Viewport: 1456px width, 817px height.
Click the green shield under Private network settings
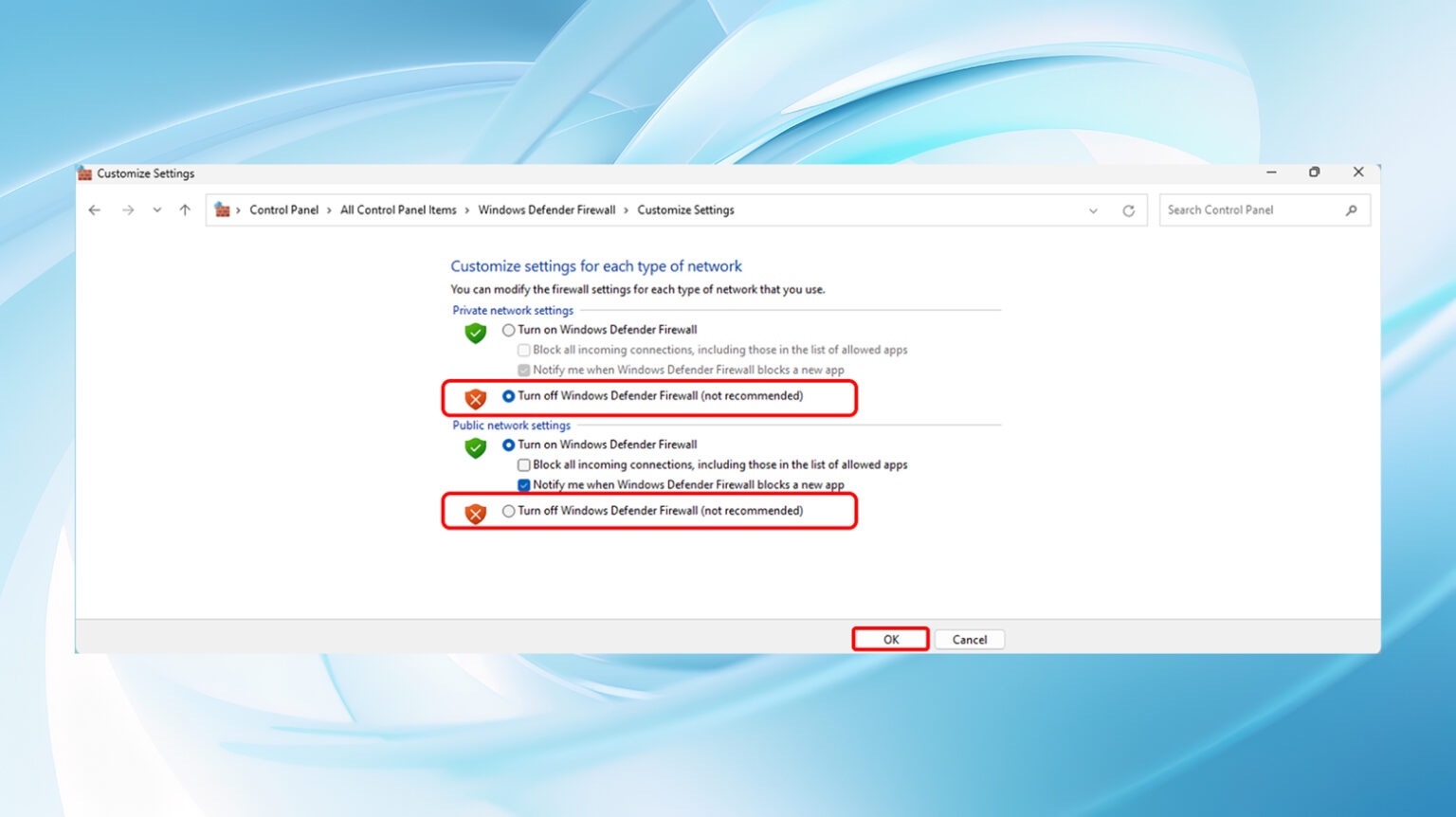tap(475, 334)
